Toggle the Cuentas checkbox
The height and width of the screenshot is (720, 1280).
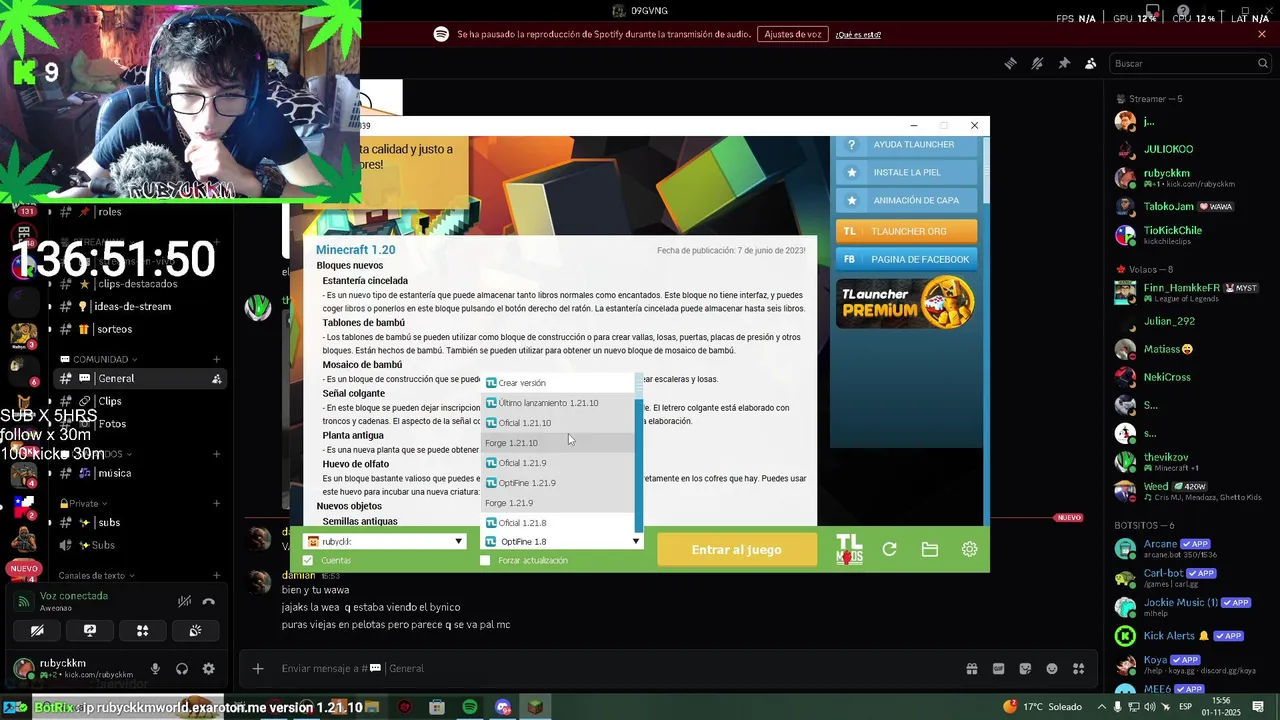[x=308, y=560]
